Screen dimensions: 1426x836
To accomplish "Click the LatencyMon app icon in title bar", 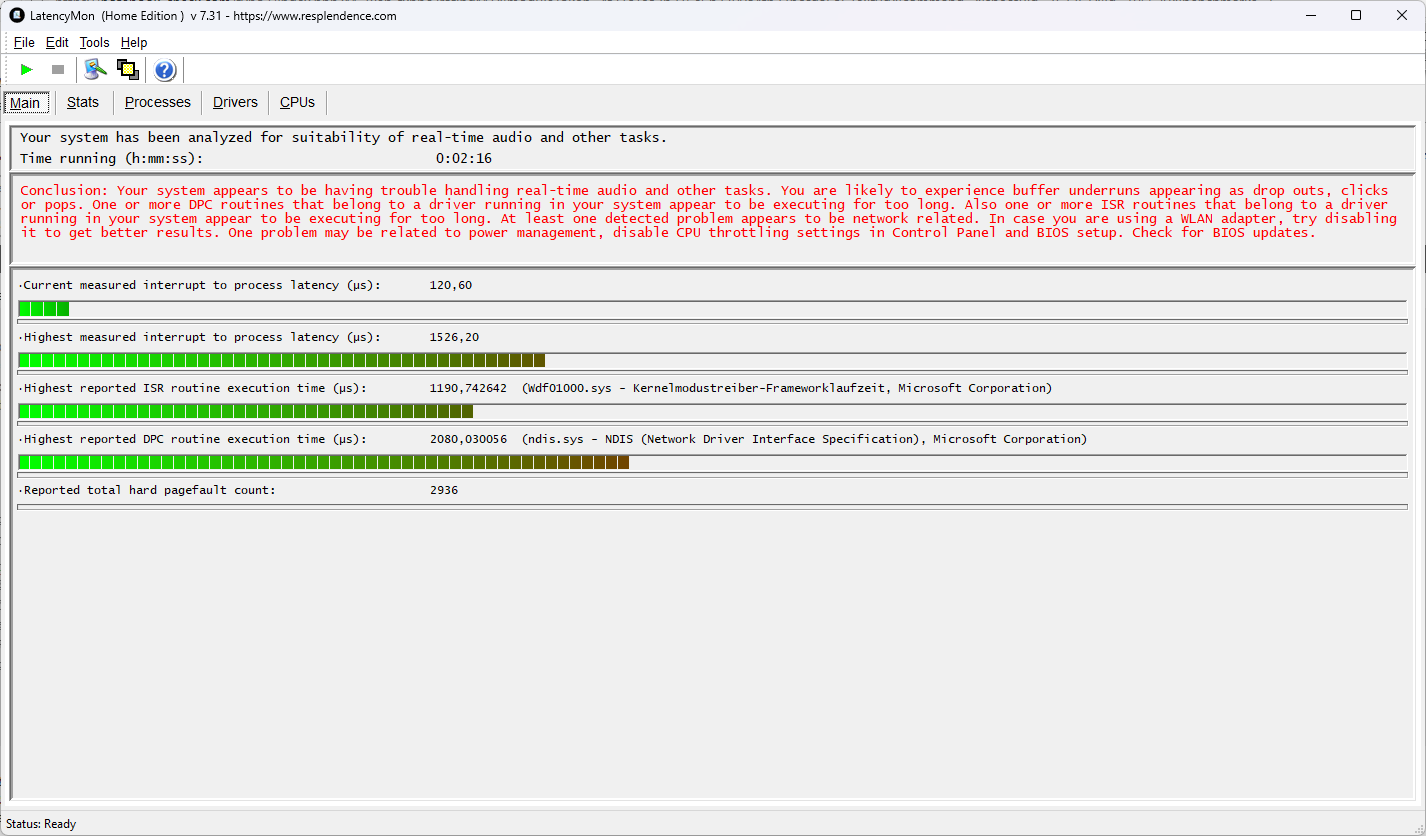I will click(16, 15).
